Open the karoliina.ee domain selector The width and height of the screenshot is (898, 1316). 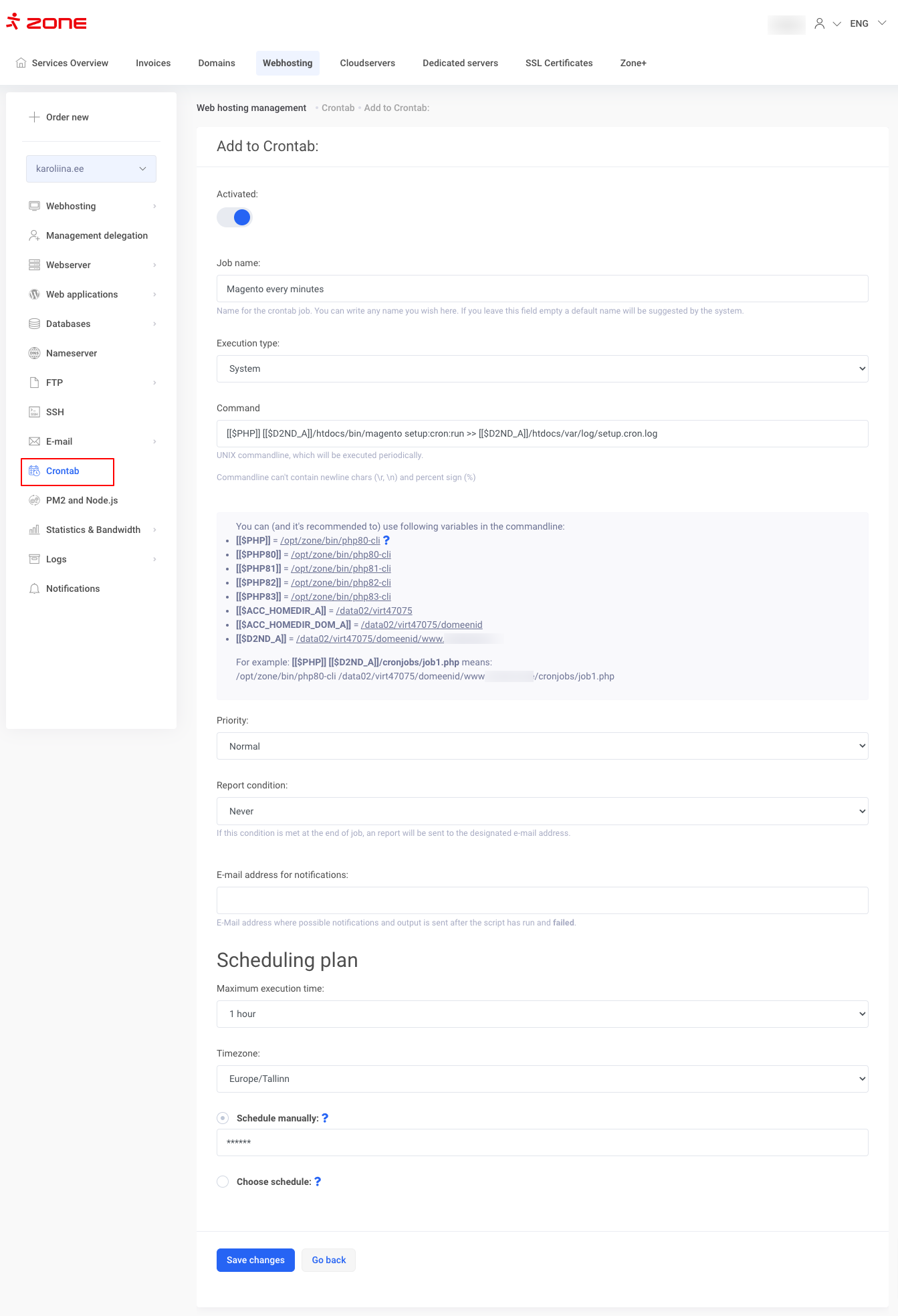click(x=91, y=169)
